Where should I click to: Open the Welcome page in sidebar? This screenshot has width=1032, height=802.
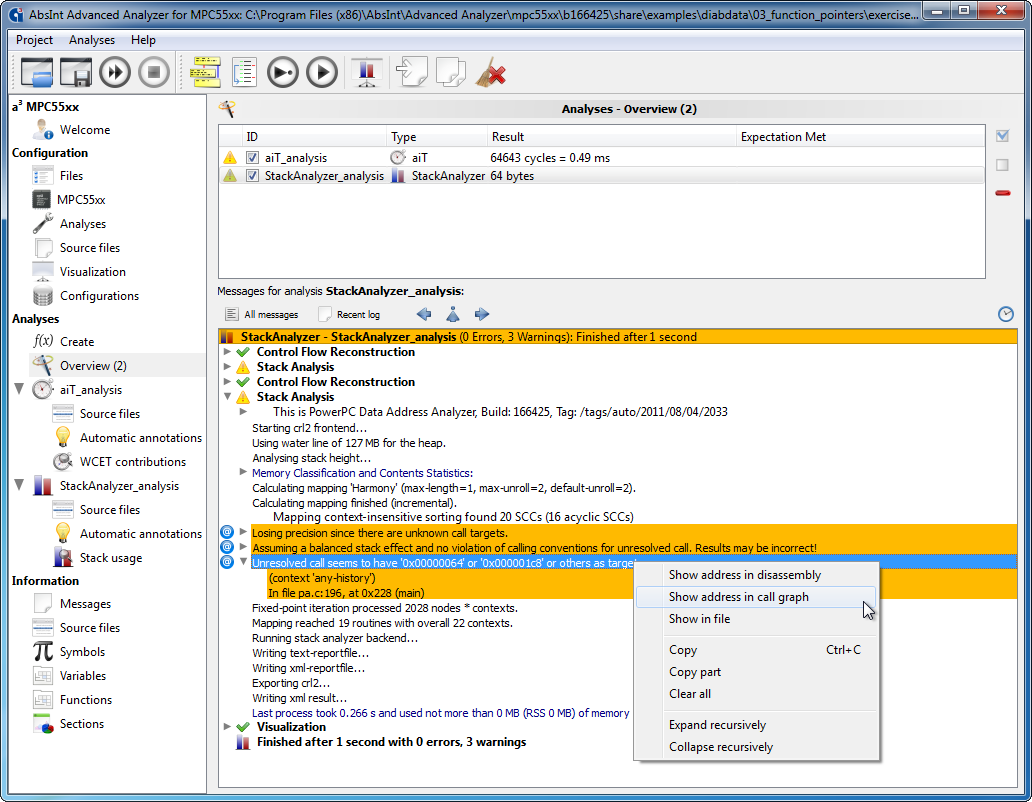(x=84, y=130)
